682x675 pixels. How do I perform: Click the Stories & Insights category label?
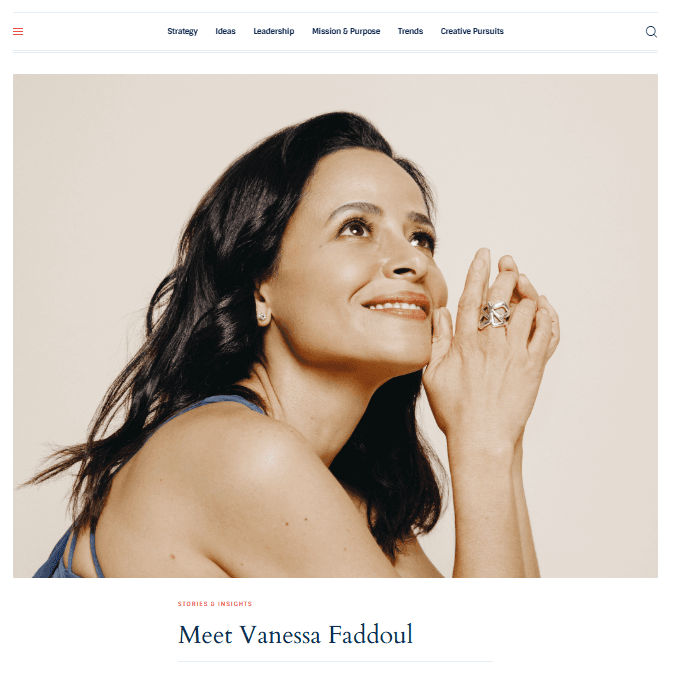tap(215, 604)
